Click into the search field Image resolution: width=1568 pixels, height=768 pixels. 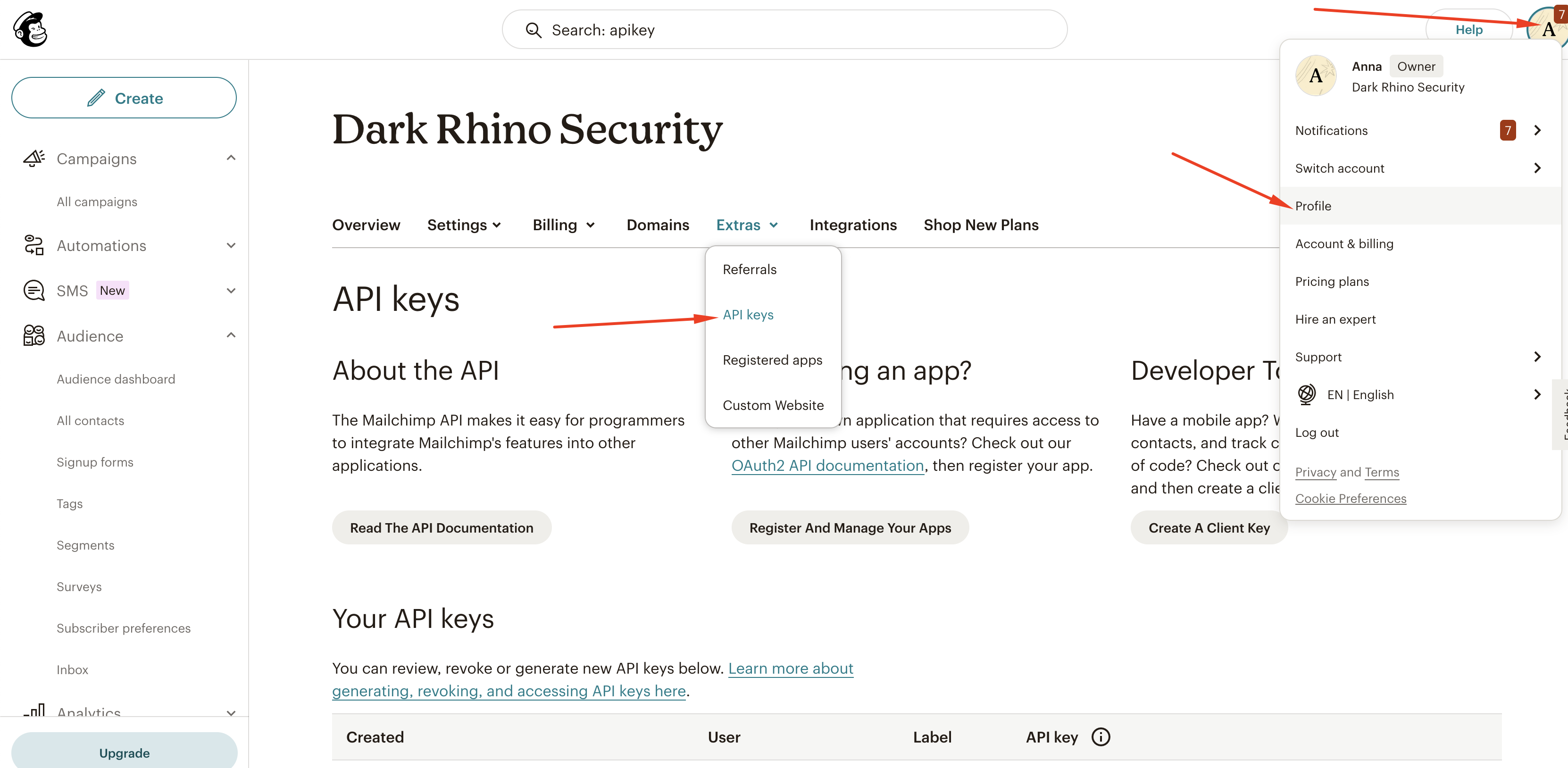pos(791,31)
